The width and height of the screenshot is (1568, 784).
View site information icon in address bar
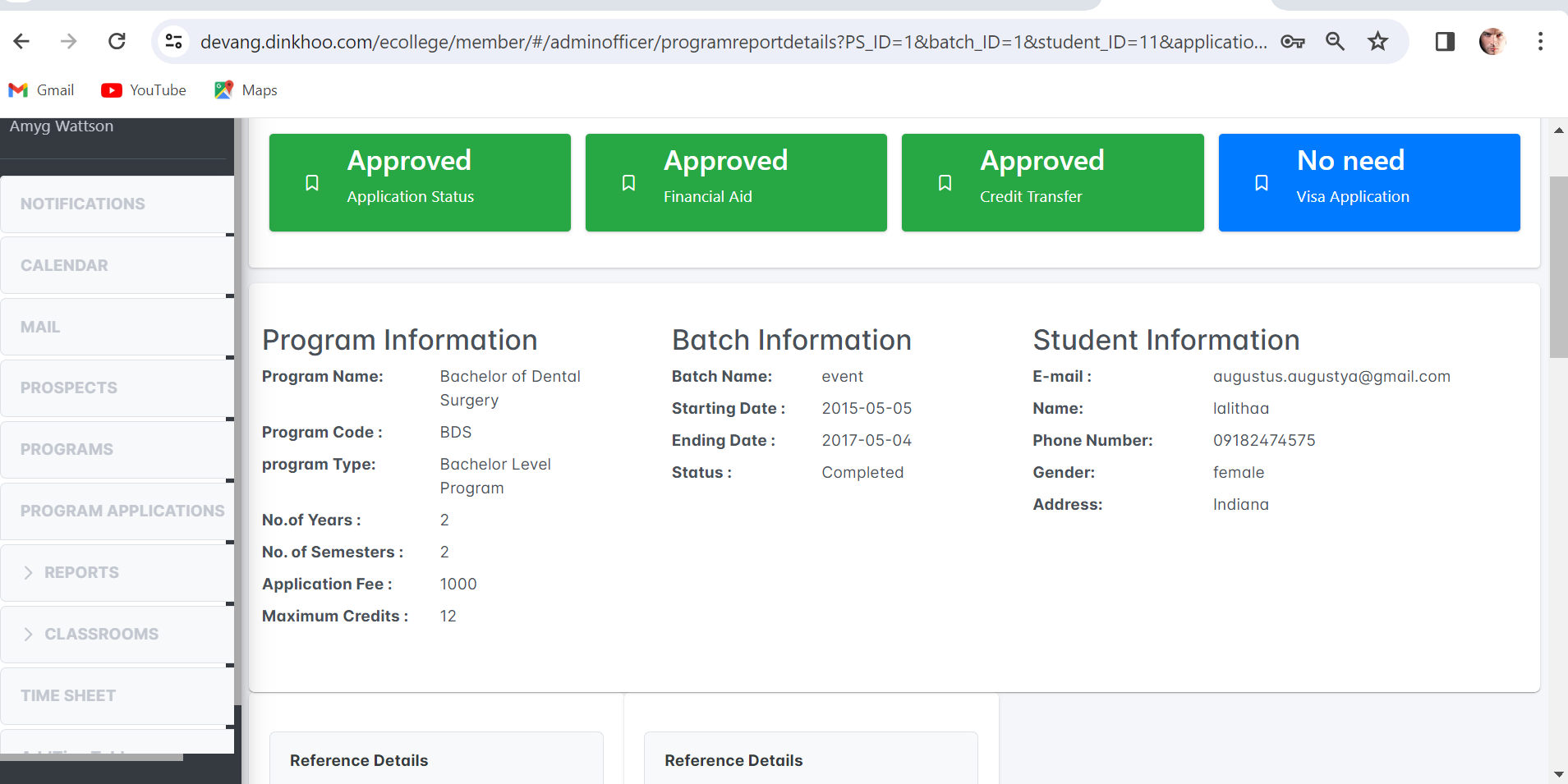[173, 41]
